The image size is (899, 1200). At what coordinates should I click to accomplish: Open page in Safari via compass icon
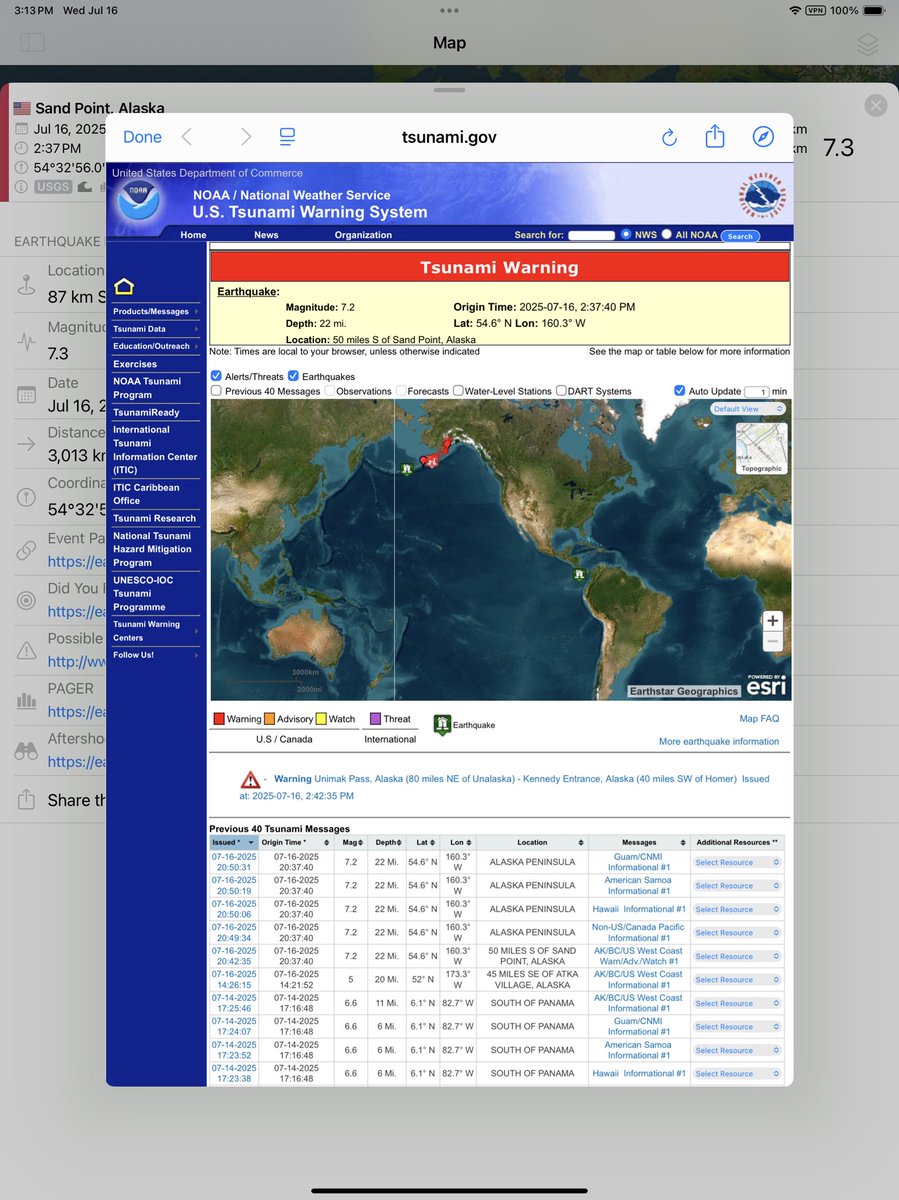coord(763,137)
